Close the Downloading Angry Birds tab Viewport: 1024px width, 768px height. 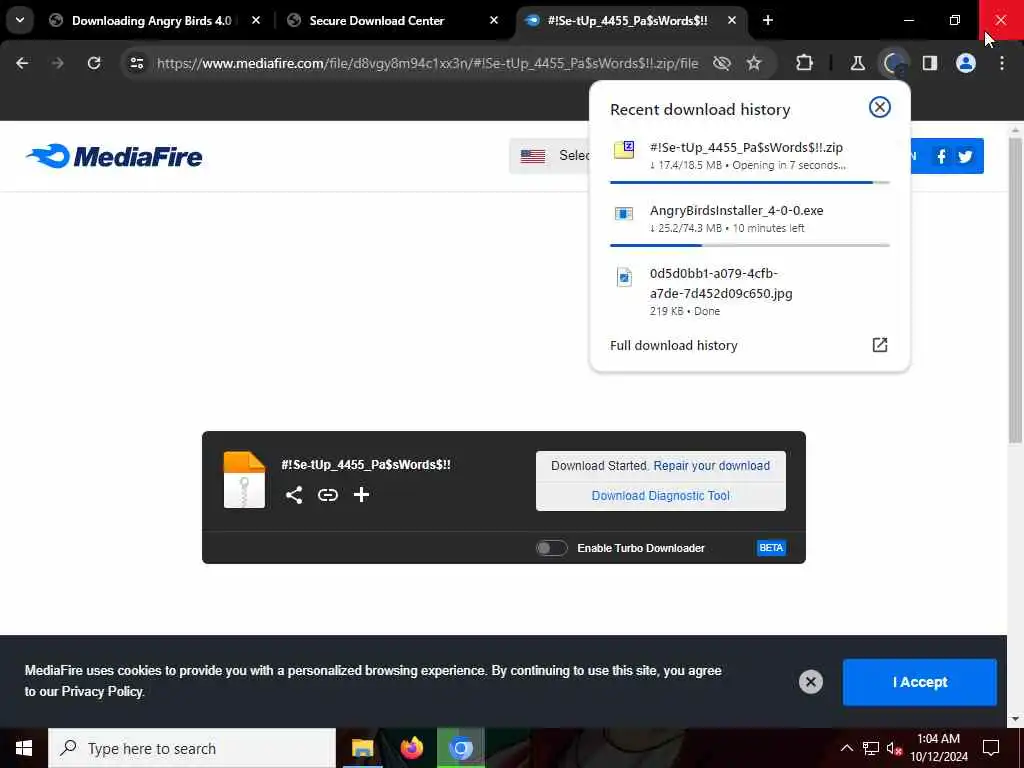pos(256,20)
